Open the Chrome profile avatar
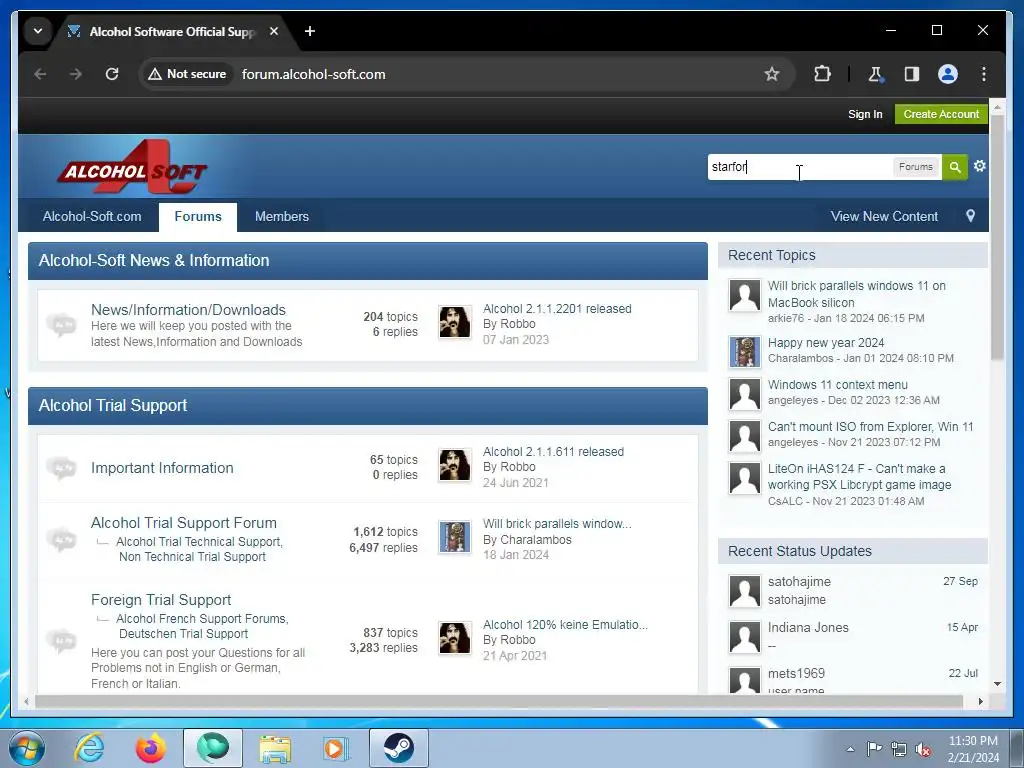Image resolution: width=1024 pixels, height=768 pixels. [948, 74]
